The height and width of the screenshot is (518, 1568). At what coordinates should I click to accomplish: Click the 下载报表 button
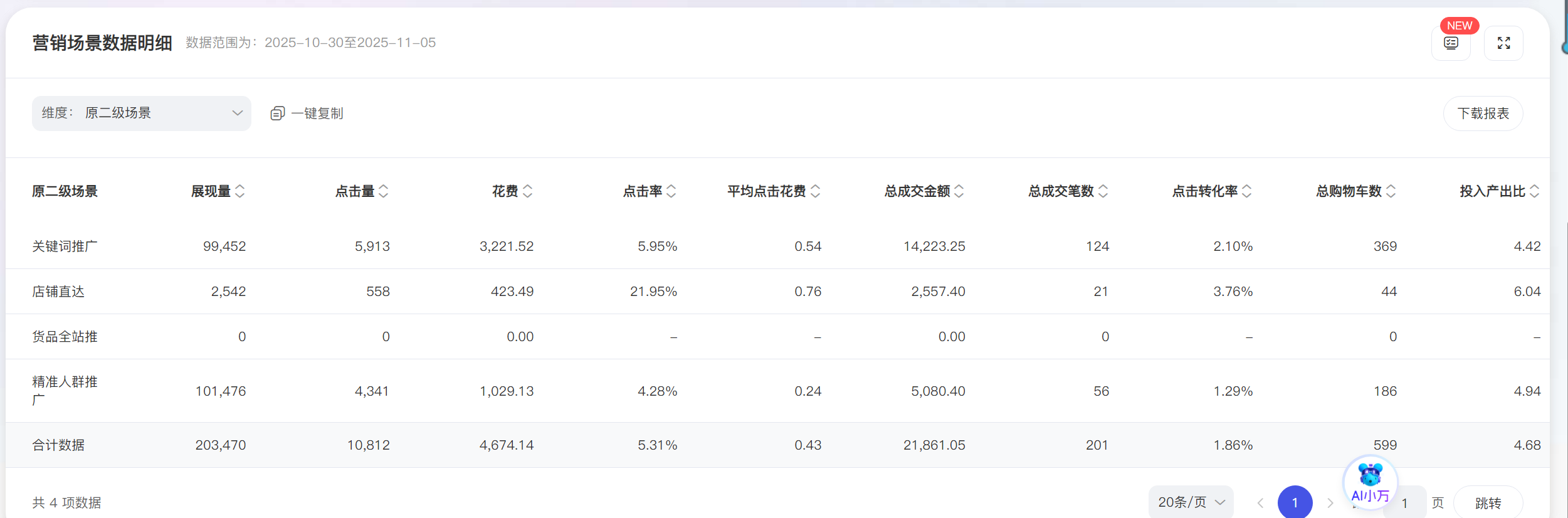1483,114
